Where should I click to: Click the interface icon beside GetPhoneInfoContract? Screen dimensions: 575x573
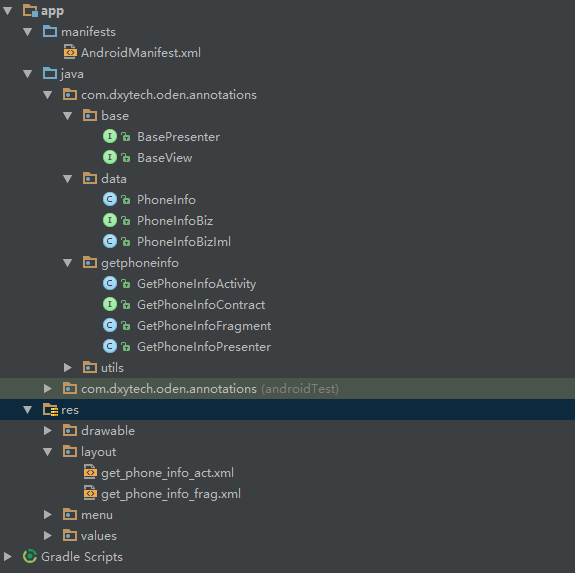point(110,304)
